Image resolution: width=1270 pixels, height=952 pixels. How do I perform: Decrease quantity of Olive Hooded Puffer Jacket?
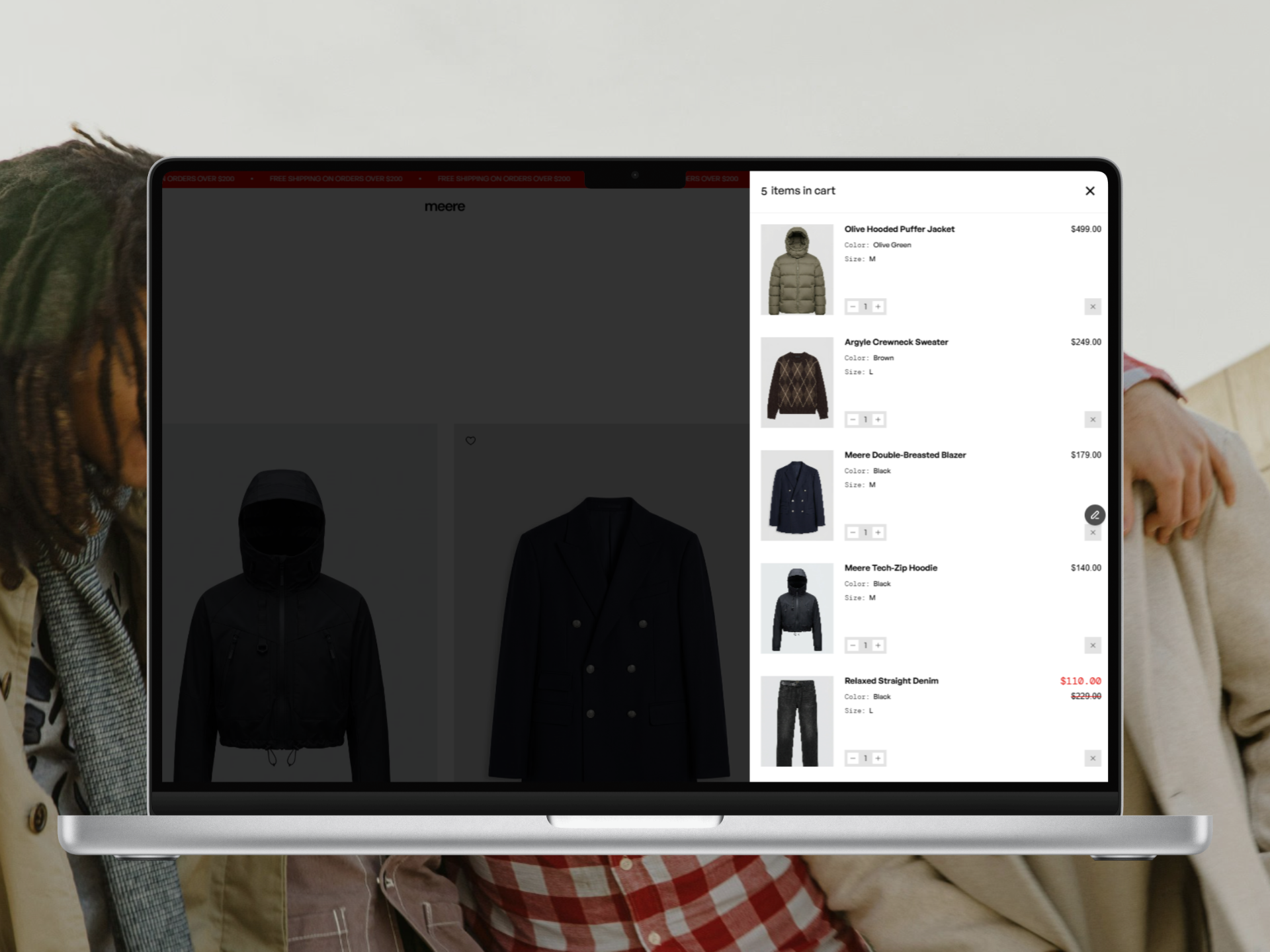click(853, 307)
